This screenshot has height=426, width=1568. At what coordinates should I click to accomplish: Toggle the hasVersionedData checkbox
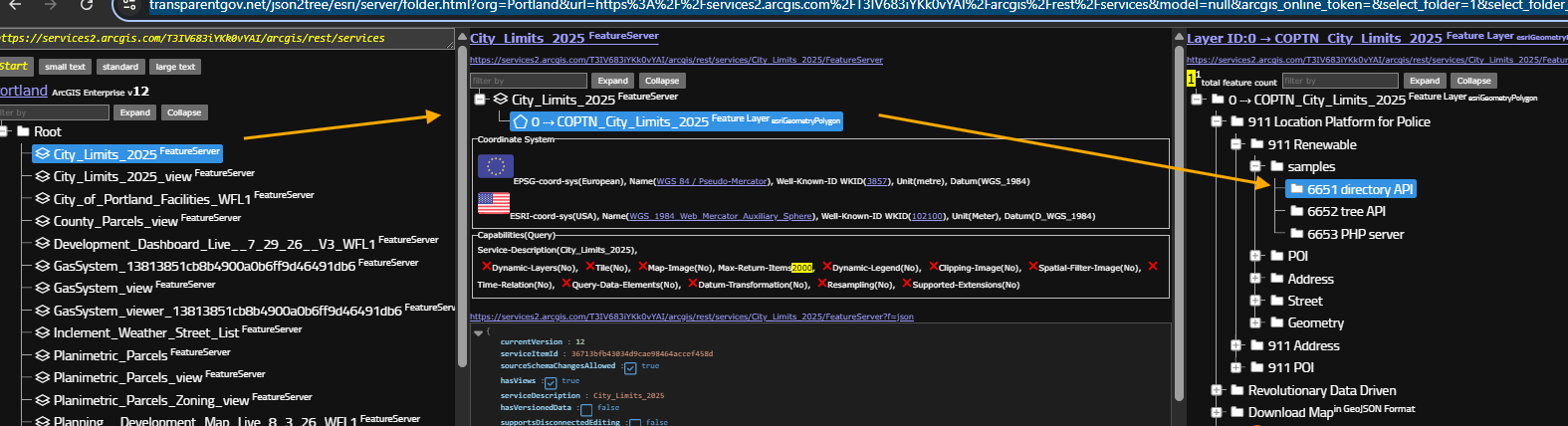click(586, 410)
